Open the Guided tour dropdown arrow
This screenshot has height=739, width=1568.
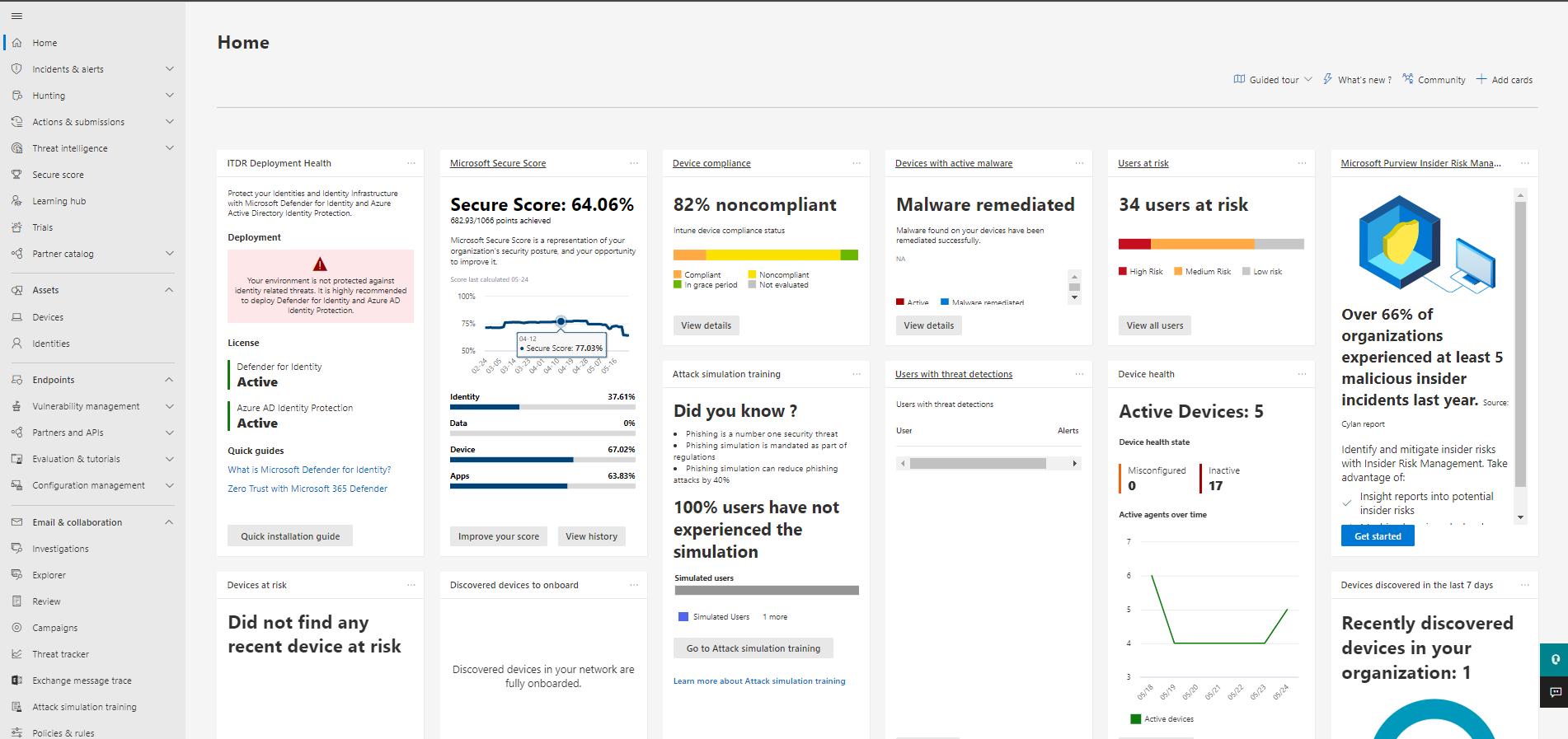[x=1308, y=80]
